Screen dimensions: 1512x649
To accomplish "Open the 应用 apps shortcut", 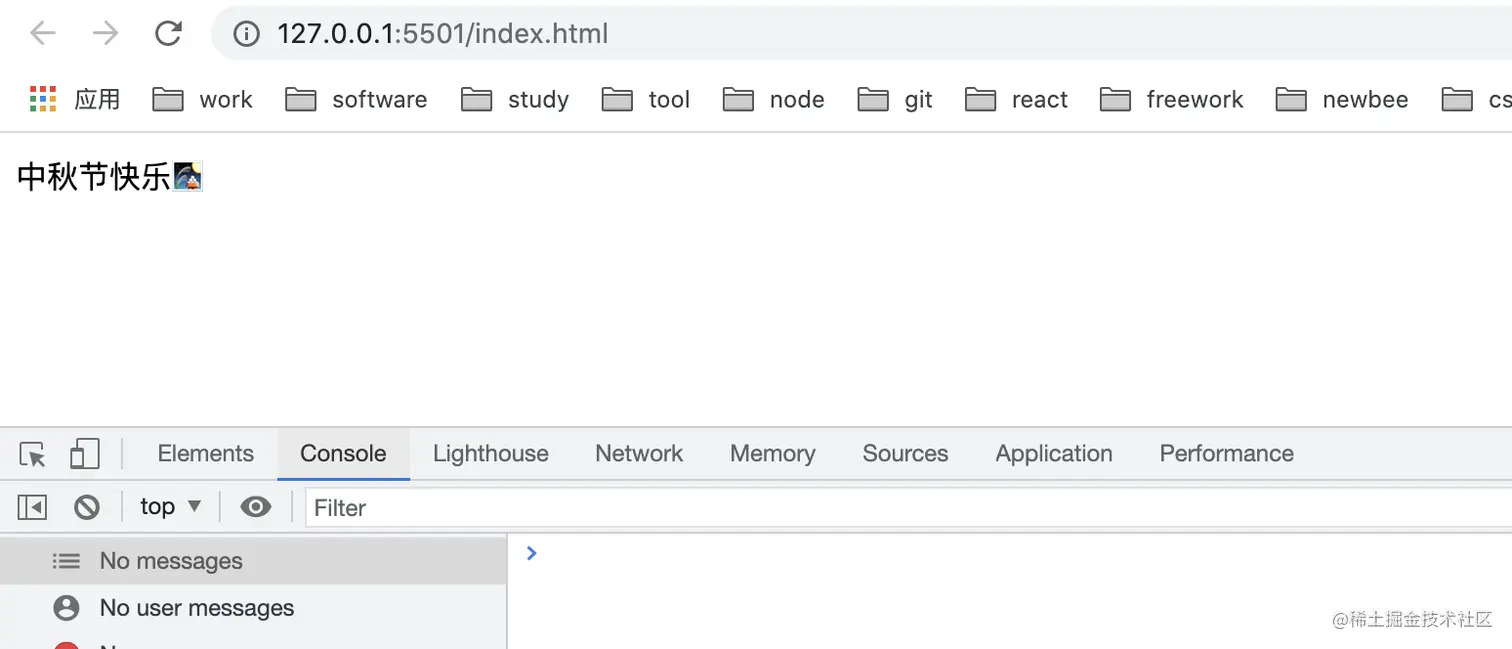I will coord(75,99).
